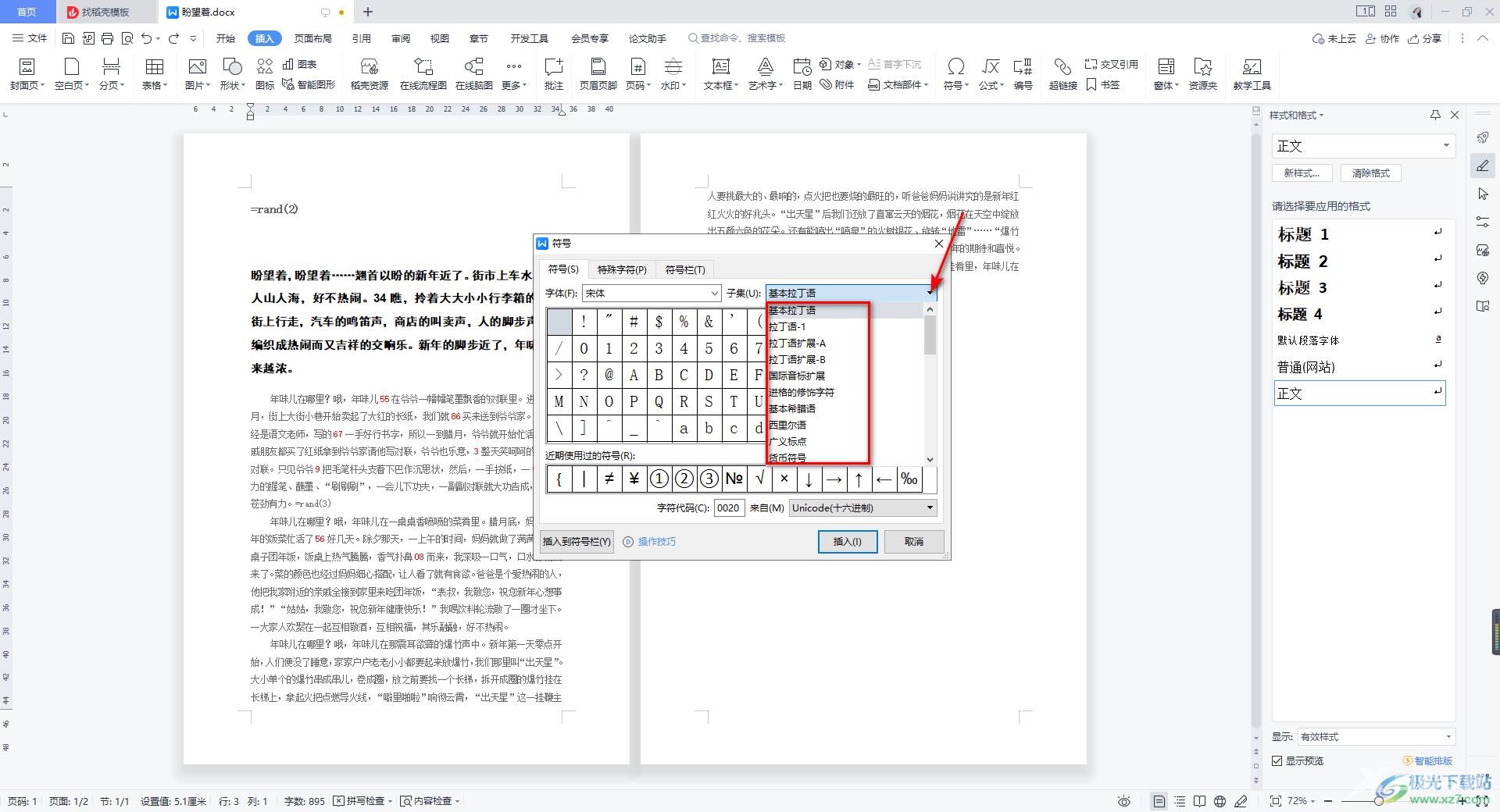Pick the ¥ recent symbol

634,479
